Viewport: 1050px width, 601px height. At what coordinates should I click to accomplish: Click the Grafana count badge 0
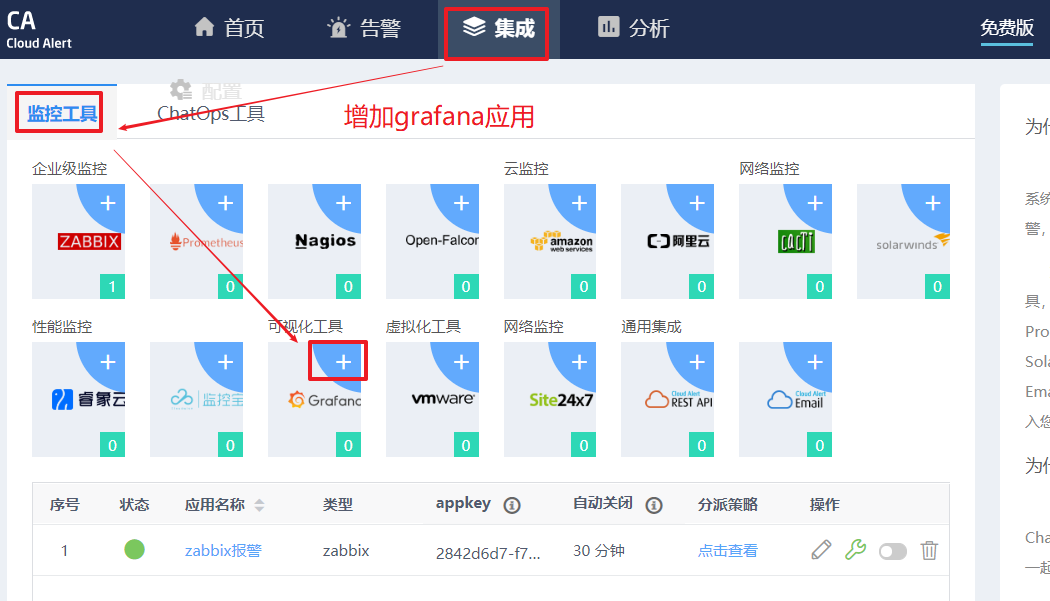click(x=348, y=446)
